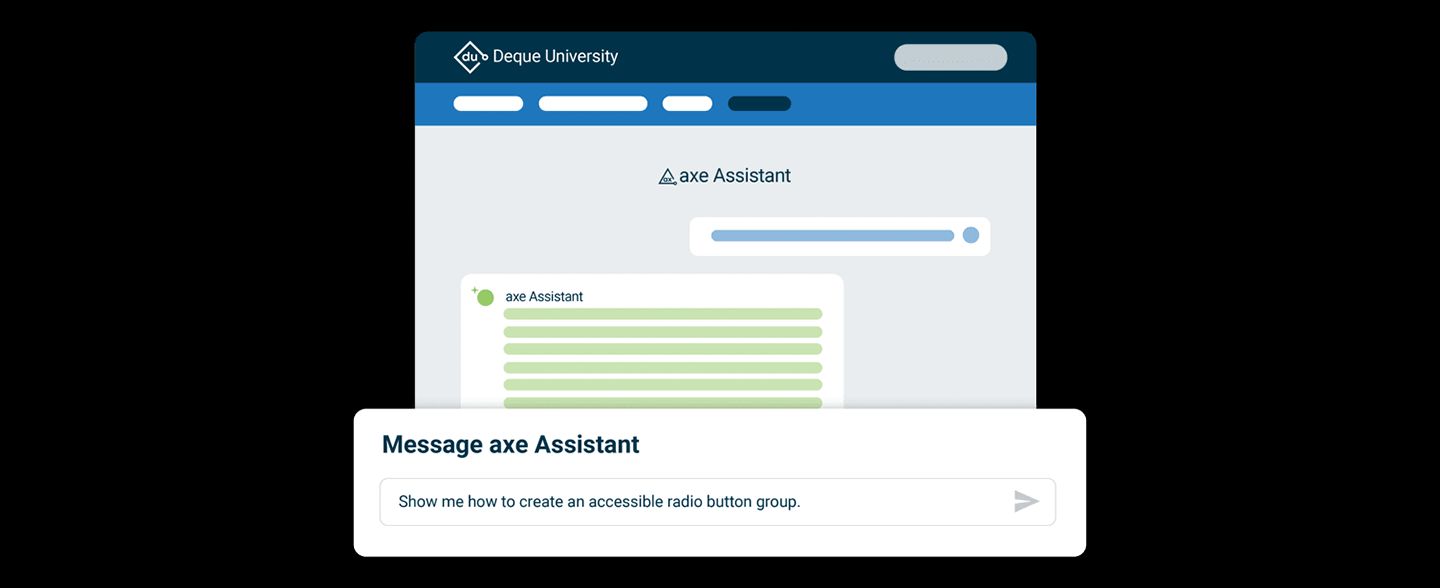Focus the Message axe Assistant text field

717,502
